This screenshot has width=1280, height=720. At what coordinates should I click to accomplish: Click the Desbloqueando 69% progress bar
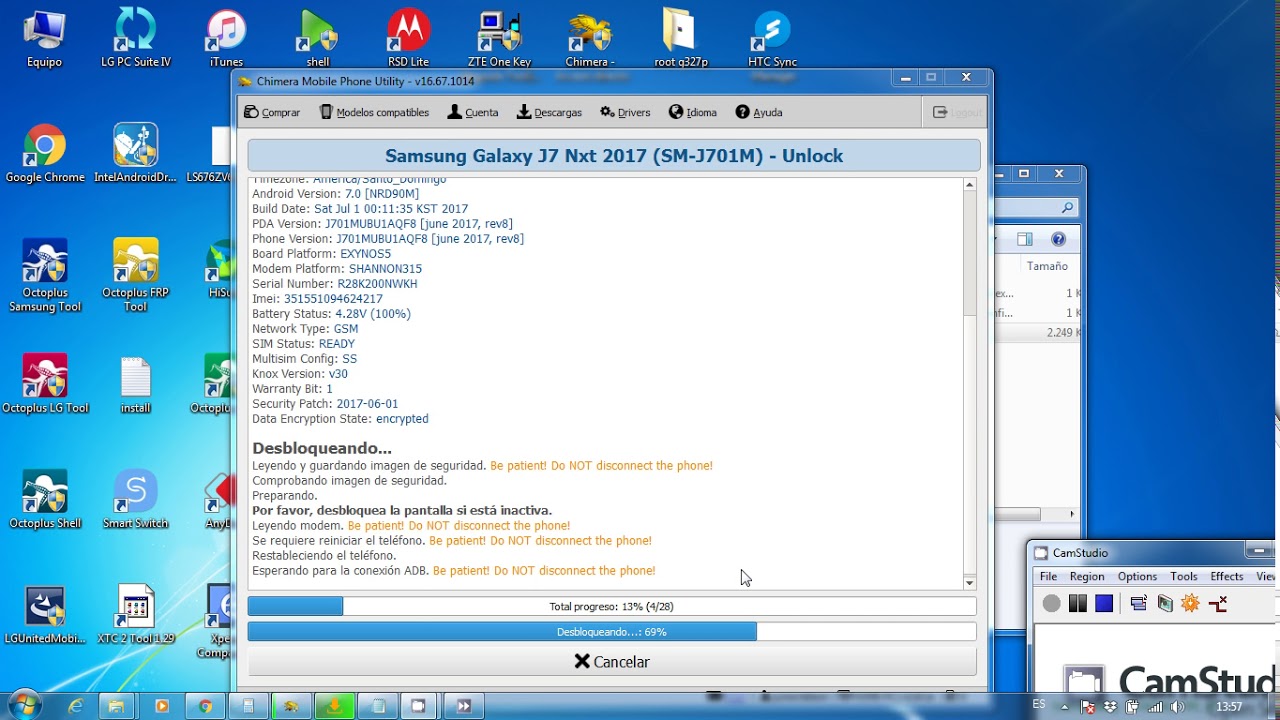(612, 632)
